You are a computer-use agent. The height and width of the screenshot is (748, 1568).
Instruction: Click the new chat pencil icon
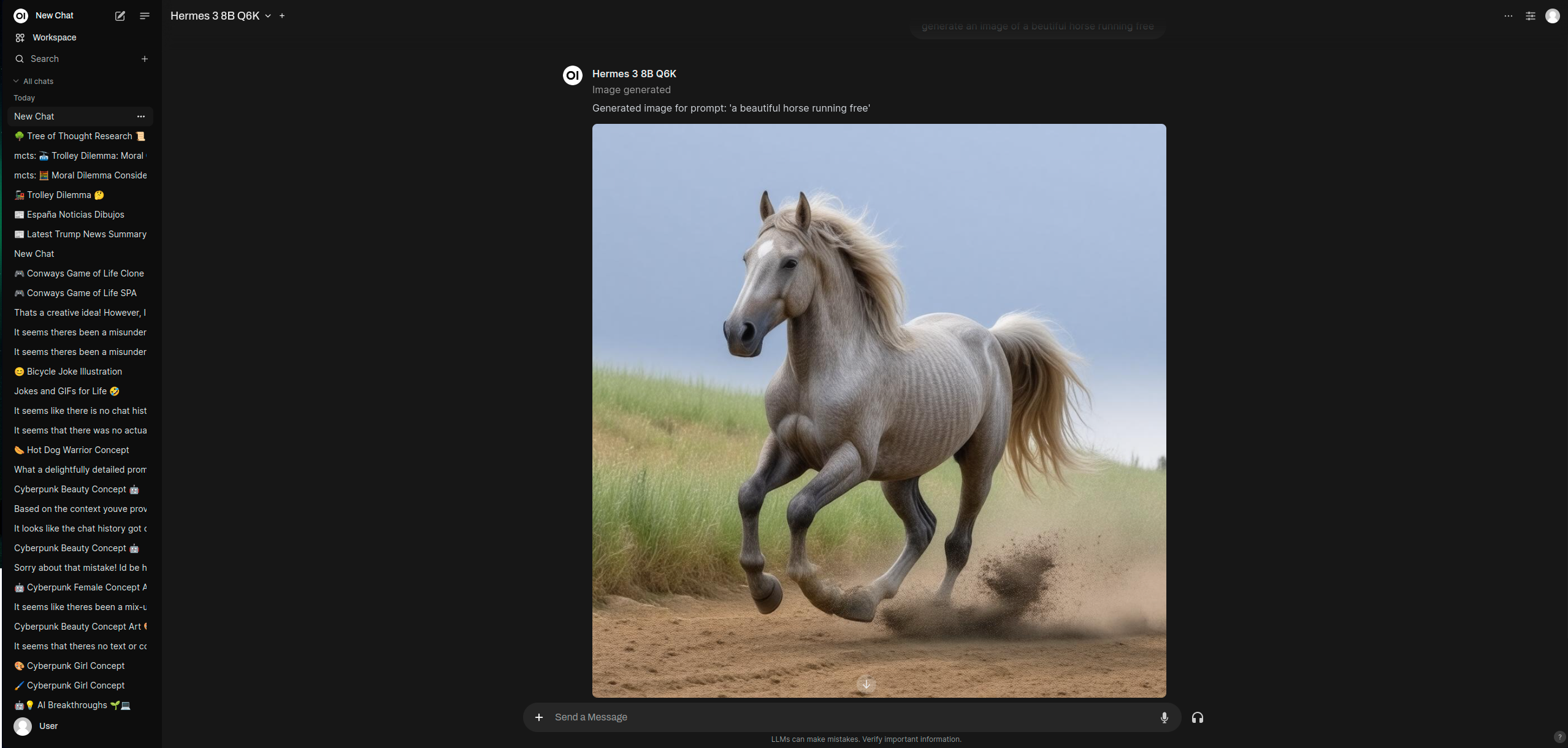pyautogui.click(x=120, y=16)
